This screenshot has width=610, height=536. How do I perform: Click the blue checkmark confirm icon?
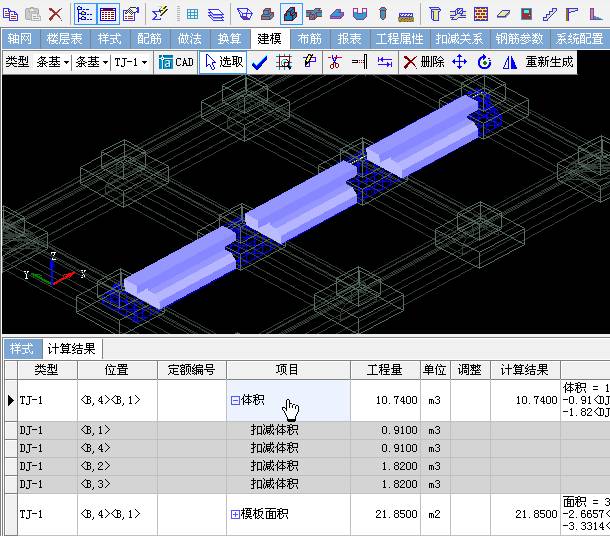pyautogui.click(x=260, y=62)
